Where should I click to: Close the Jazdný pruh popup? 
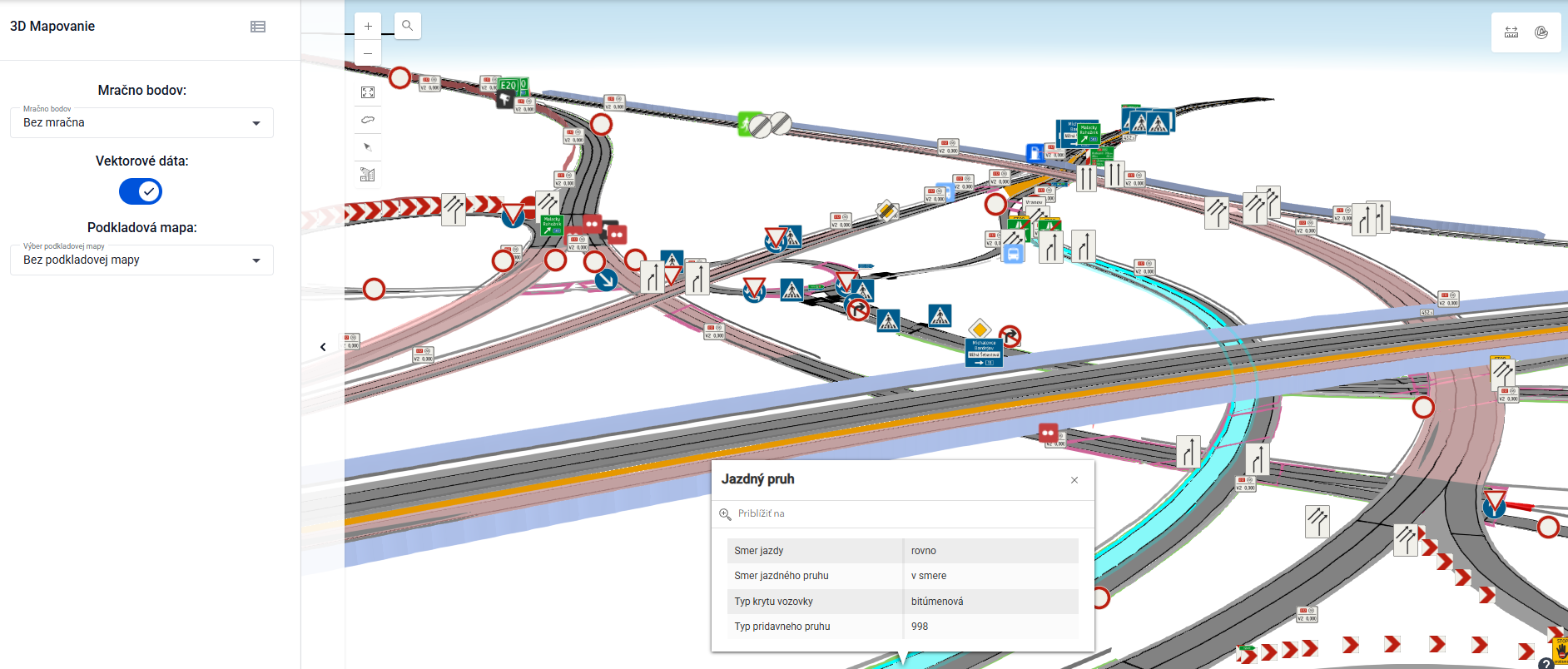pyautogui.click(x=1074, y=480)
